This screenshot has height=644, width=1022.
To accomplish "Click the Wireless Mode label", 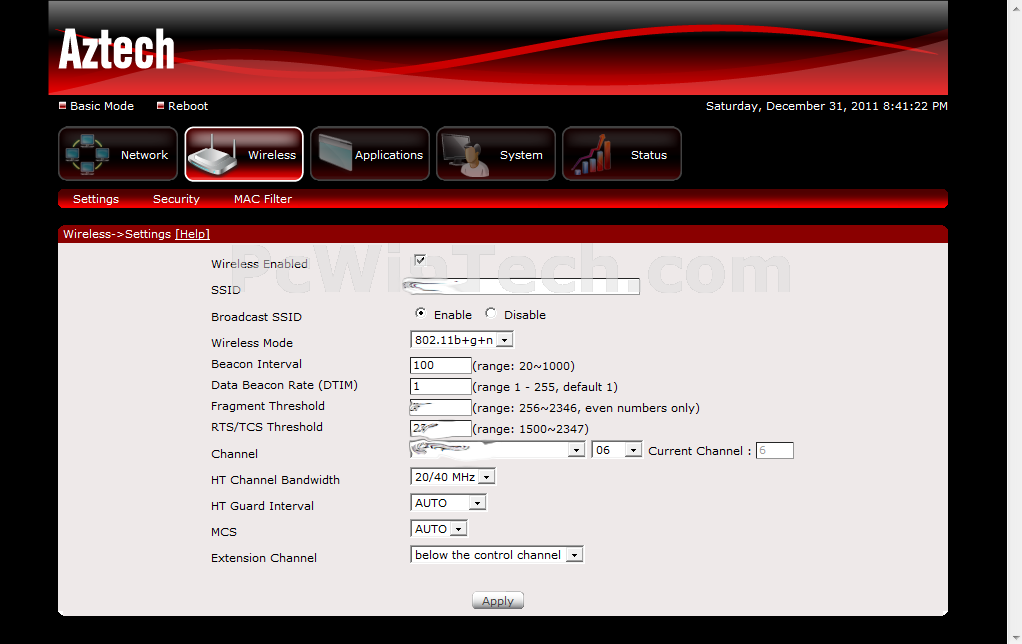I will pyautogui.click(x=252, y=343).
